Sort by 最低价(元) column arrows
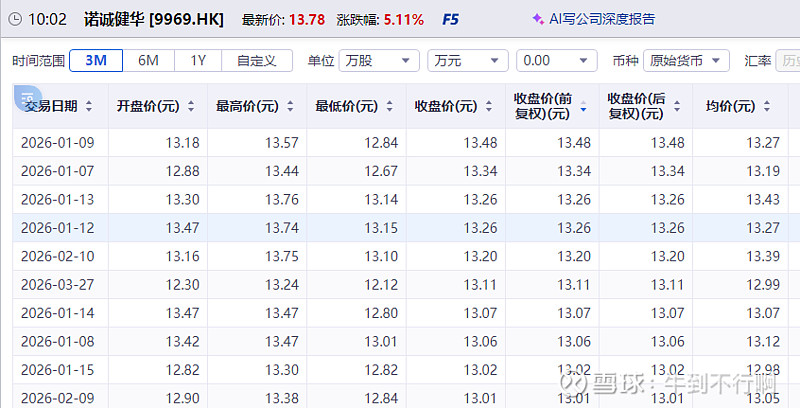The width and height of the screenshot is (800, 408). (389, 106)
